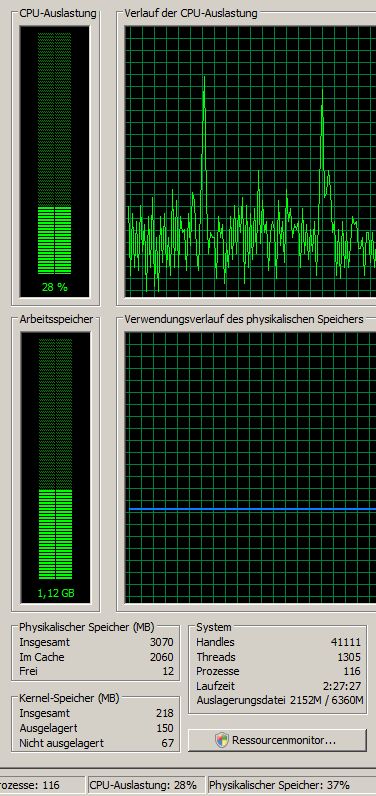This screenshot has width=376, height=796.
Task: Click the Auslagerungsdatei 2152M / 6360M value
Action: pos(327,701)
